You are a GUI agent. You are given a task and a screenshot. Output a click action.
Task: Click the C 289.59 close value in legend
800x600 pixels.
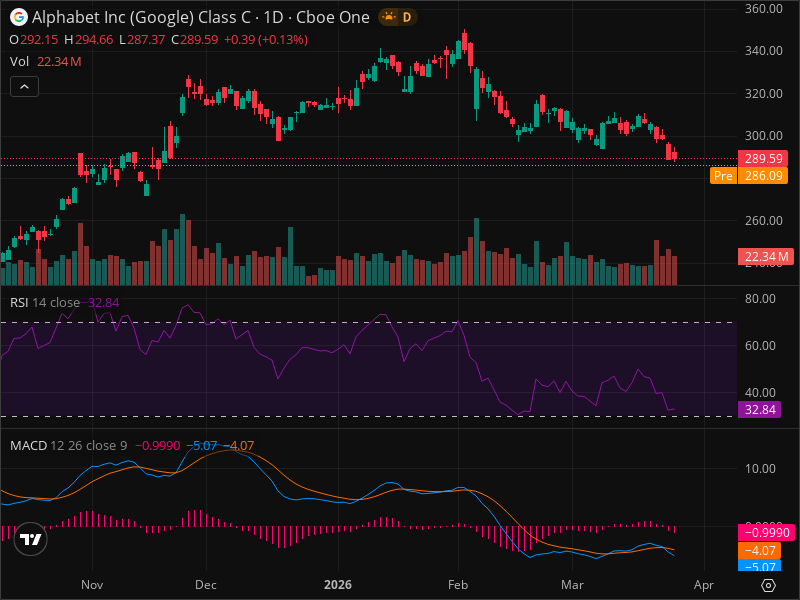[195, 40]
